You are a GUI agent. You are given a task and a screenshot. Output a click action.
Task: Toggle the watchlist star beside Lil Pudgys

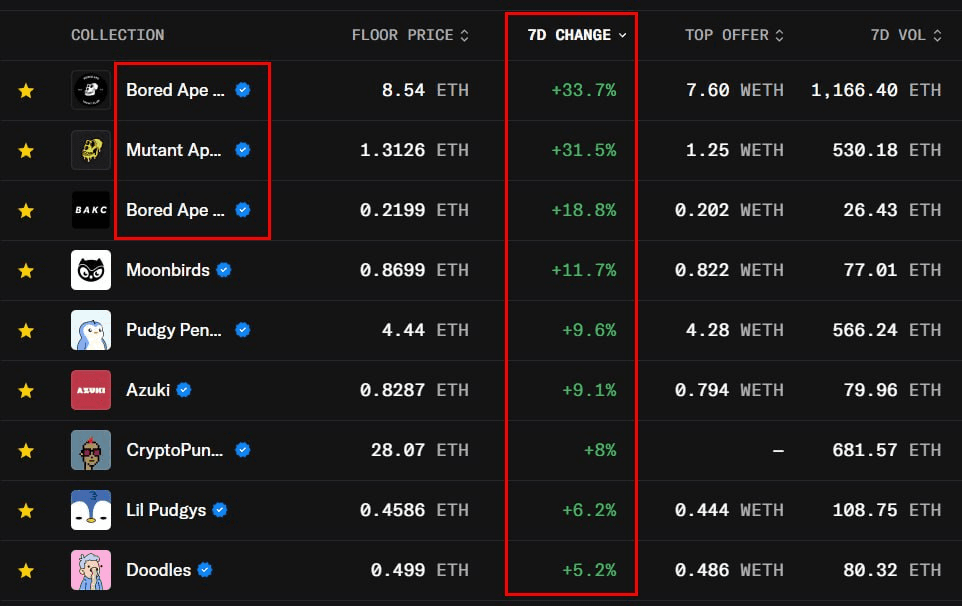[26, 510]
